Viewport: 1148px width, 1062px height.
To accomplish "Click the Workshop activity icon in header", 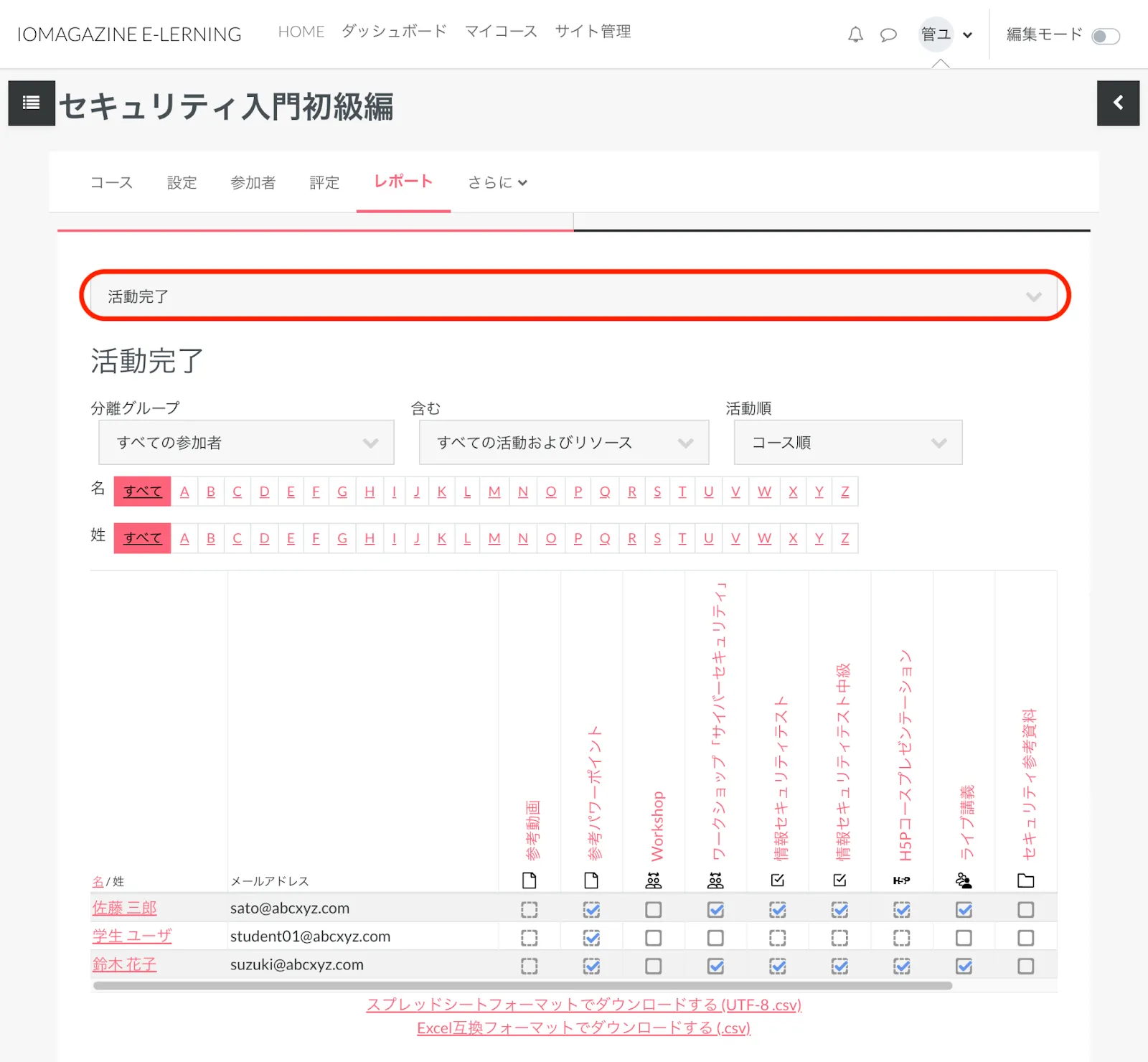I will tap(653, 880).
